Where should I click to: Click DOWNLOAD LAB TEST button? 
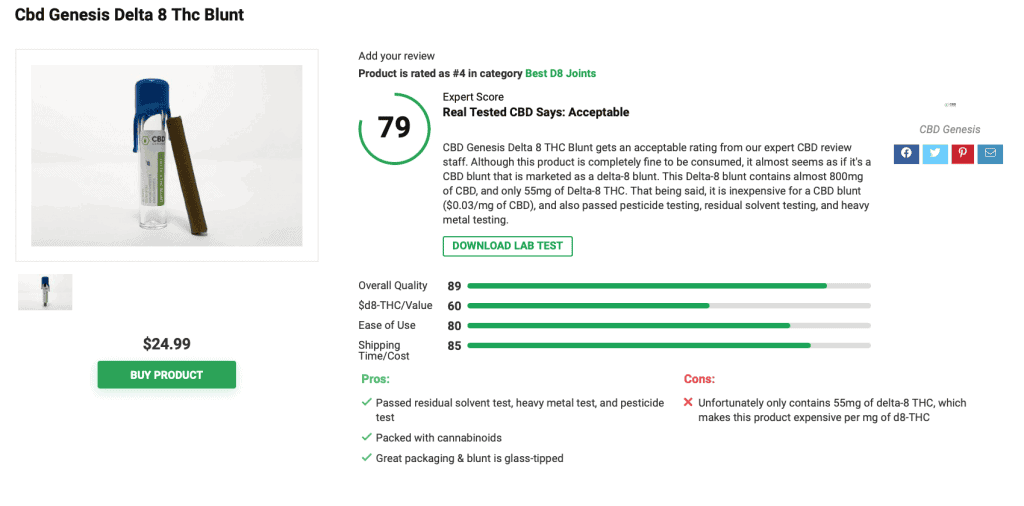[x=507, y=246]
